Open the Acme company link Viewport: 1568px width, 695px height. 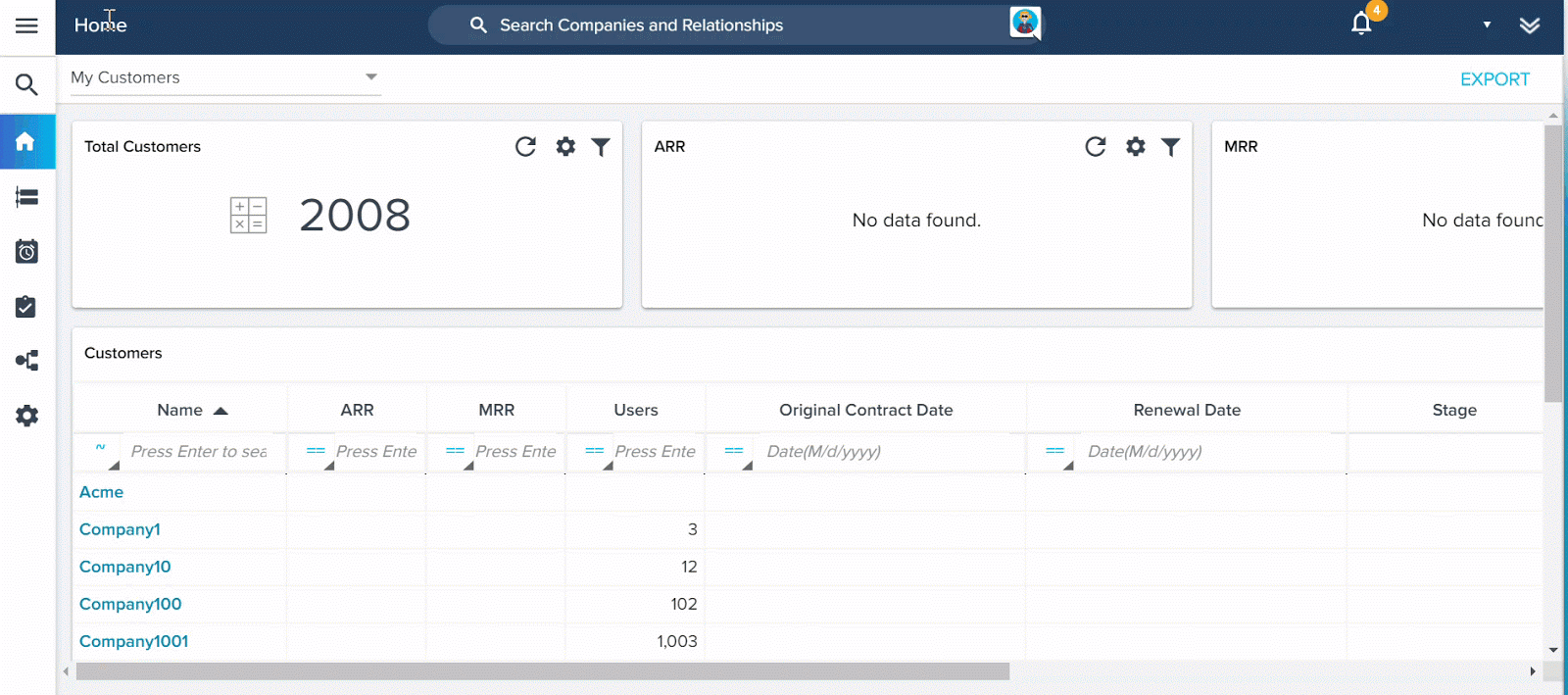click(101, 492)
